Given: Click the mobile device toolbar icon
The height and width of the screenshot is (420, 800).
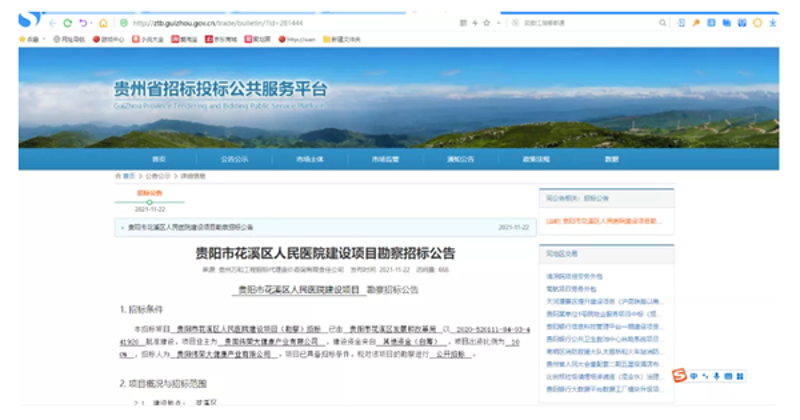Looking at the screenshot, I should (681, 23).
